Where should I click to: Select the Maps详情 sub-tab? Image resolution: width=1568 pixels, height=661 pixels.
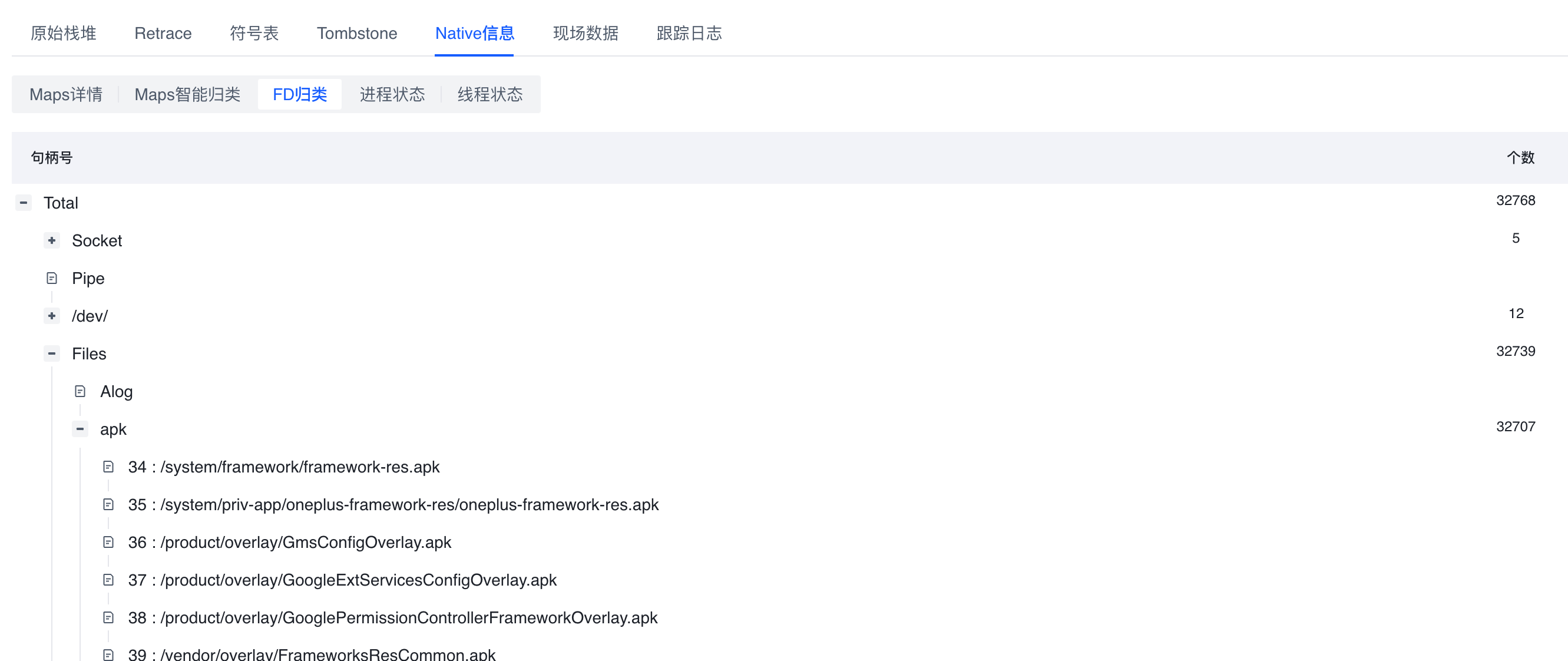pos(66,94)
